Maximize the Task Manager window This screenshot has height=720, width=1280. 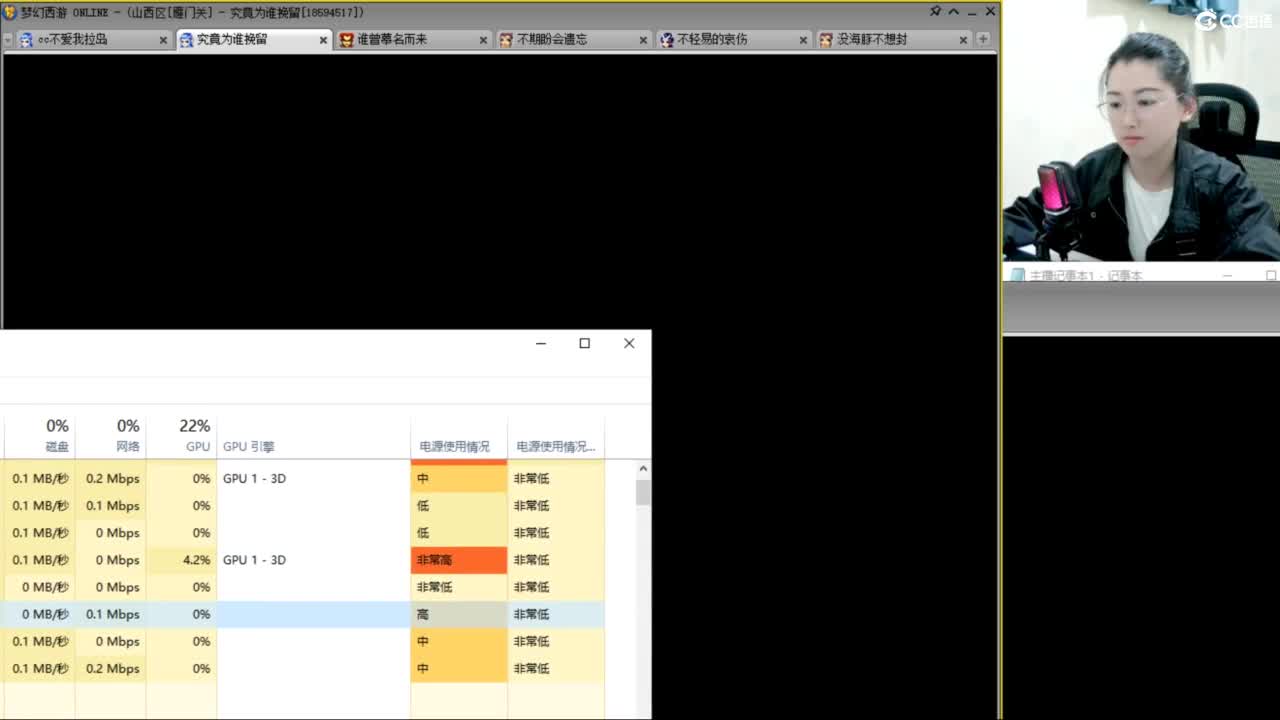pos(585,343)
